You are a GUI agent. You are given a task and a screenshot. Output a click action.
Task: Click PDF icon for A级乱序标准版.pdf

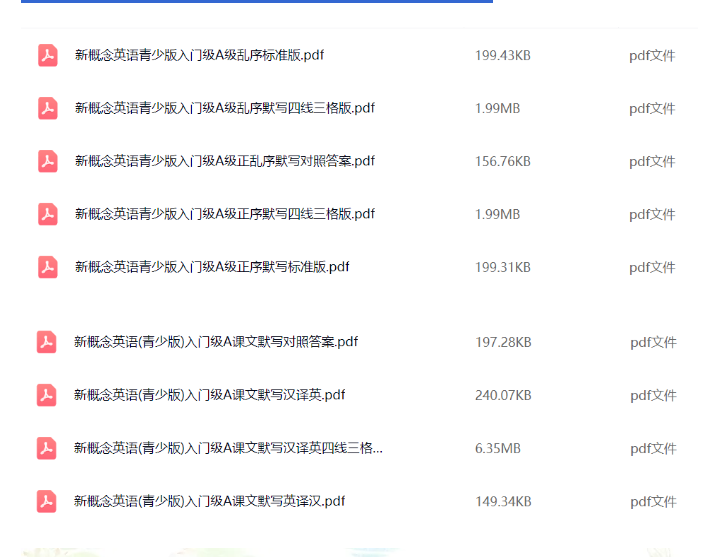(47, 55)
